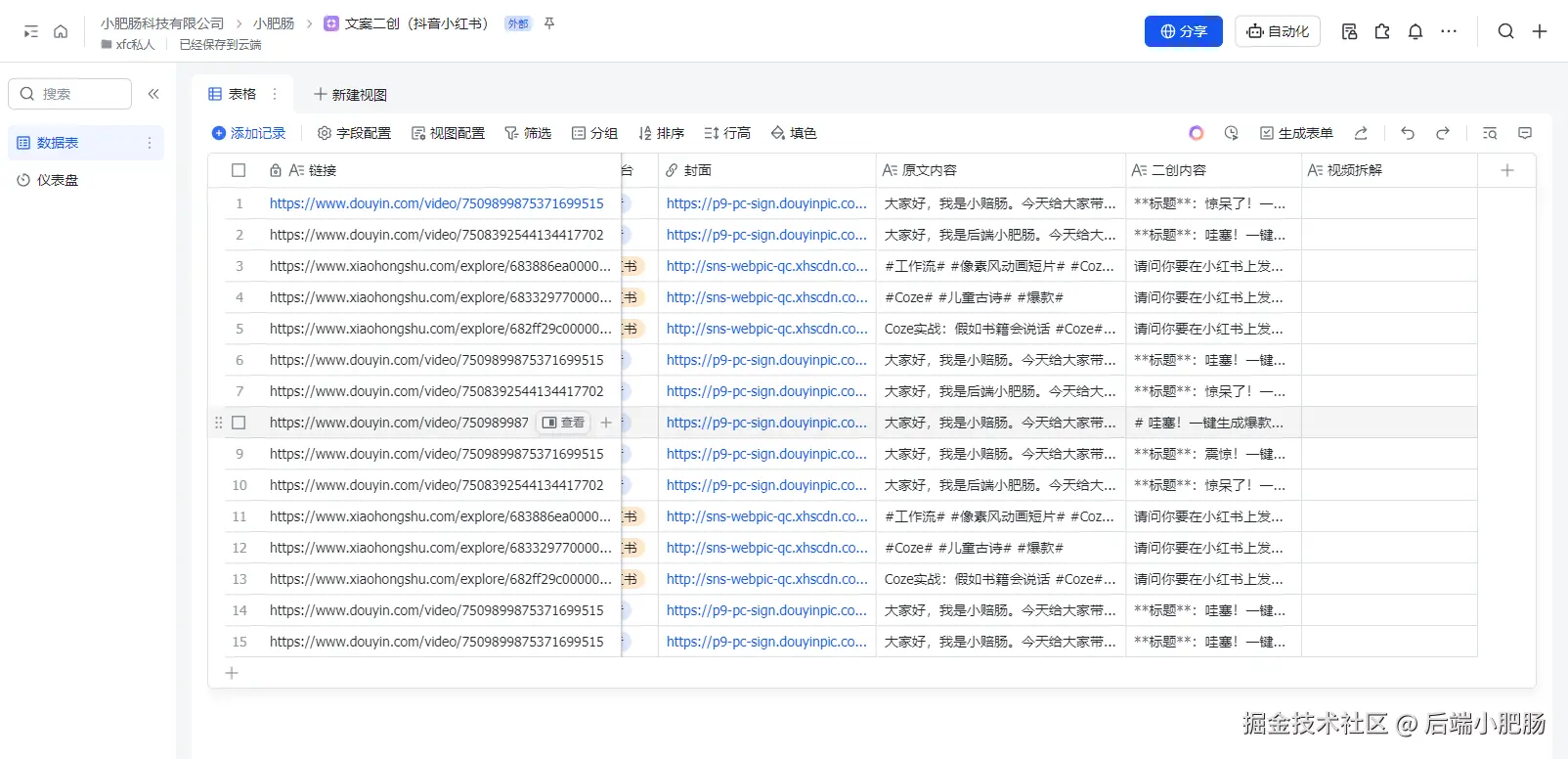
Task: Focus the 搜索 search field in sidebar
Action: [x=69, y=94]
